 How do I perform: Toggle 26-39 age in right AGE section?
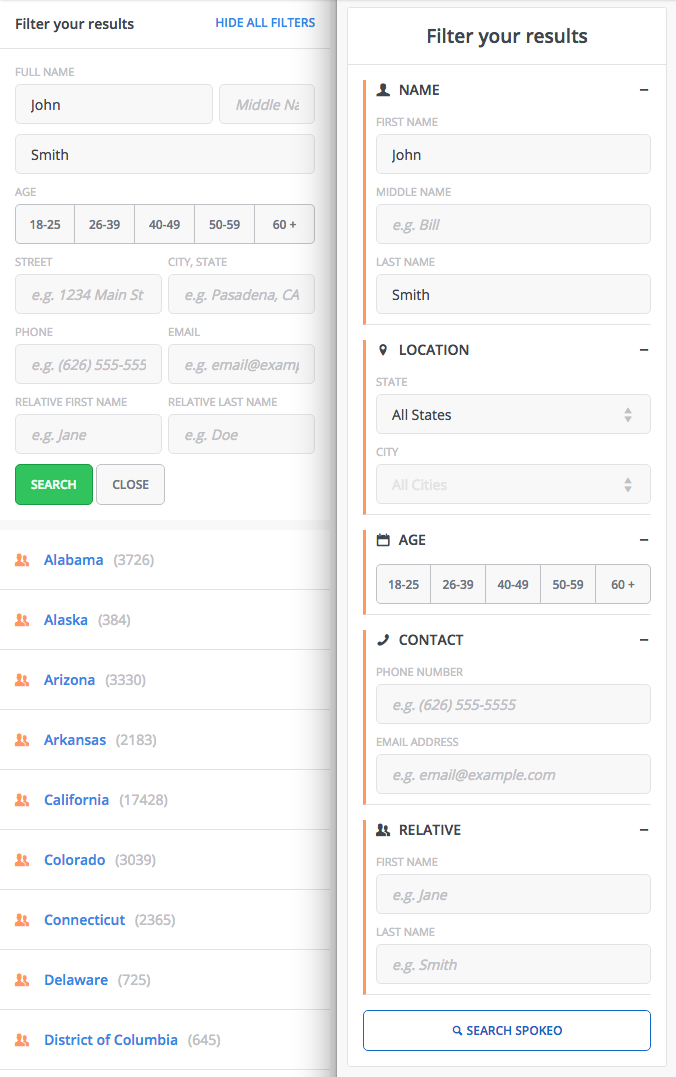(x=458, y=585)
